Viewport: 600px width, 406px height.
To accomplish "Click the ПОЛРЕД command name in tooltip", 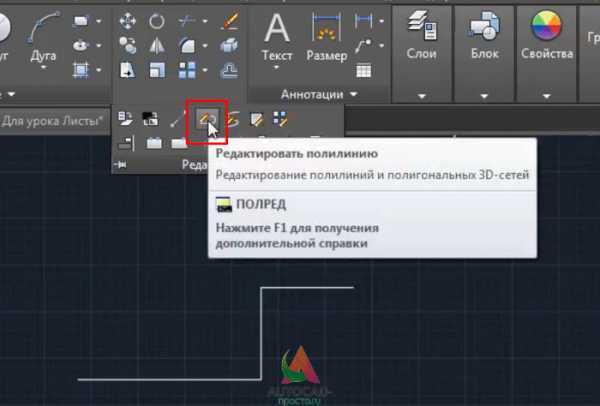I will pos(261,204).
